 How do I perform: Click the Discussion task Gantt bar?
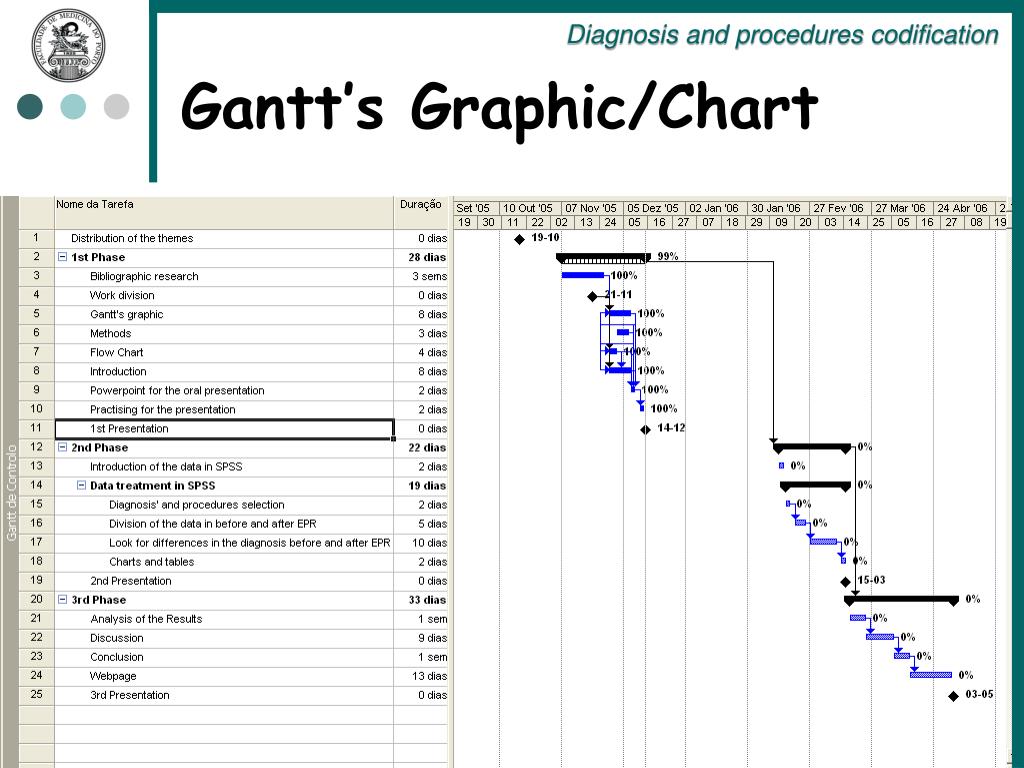pos(880,637)
